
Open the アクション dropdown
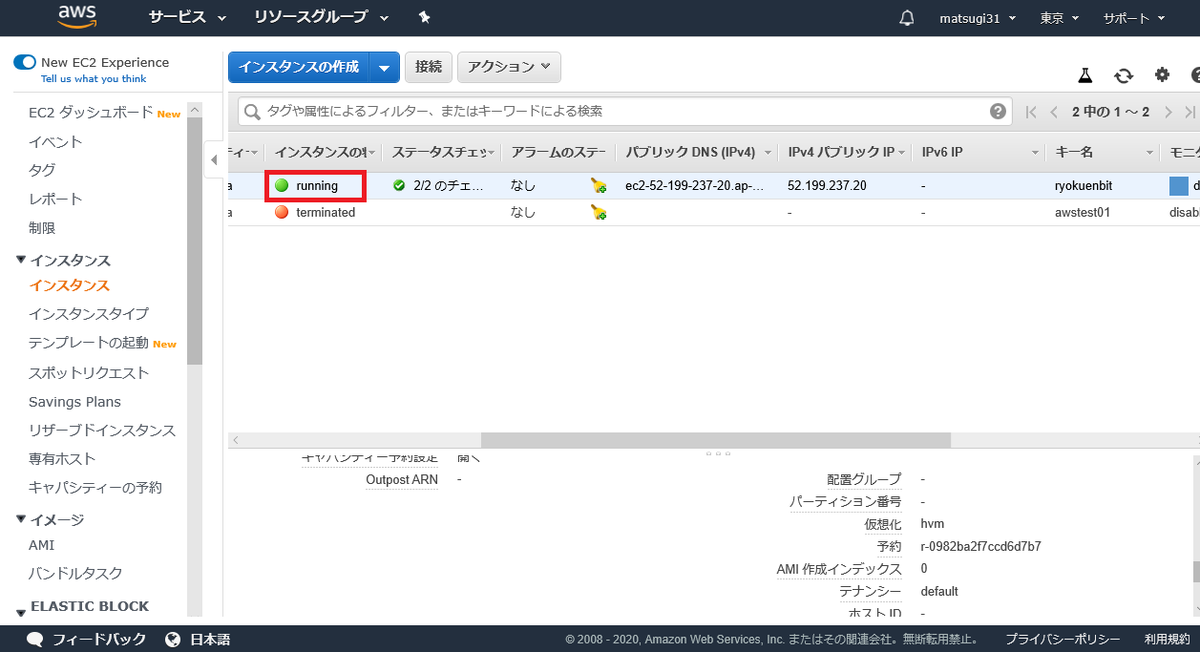tap(509, 67)
